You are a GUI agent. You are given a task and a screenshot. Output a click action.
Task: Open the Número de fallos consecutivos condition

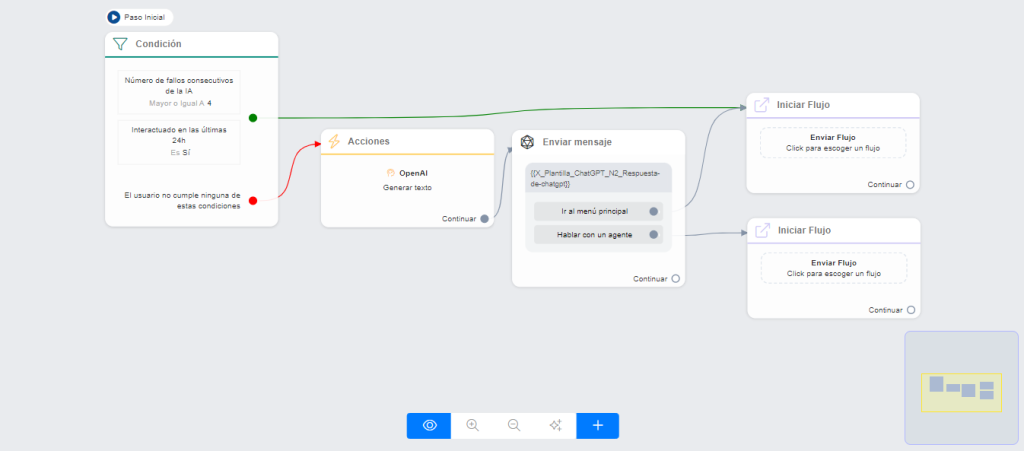179,91
